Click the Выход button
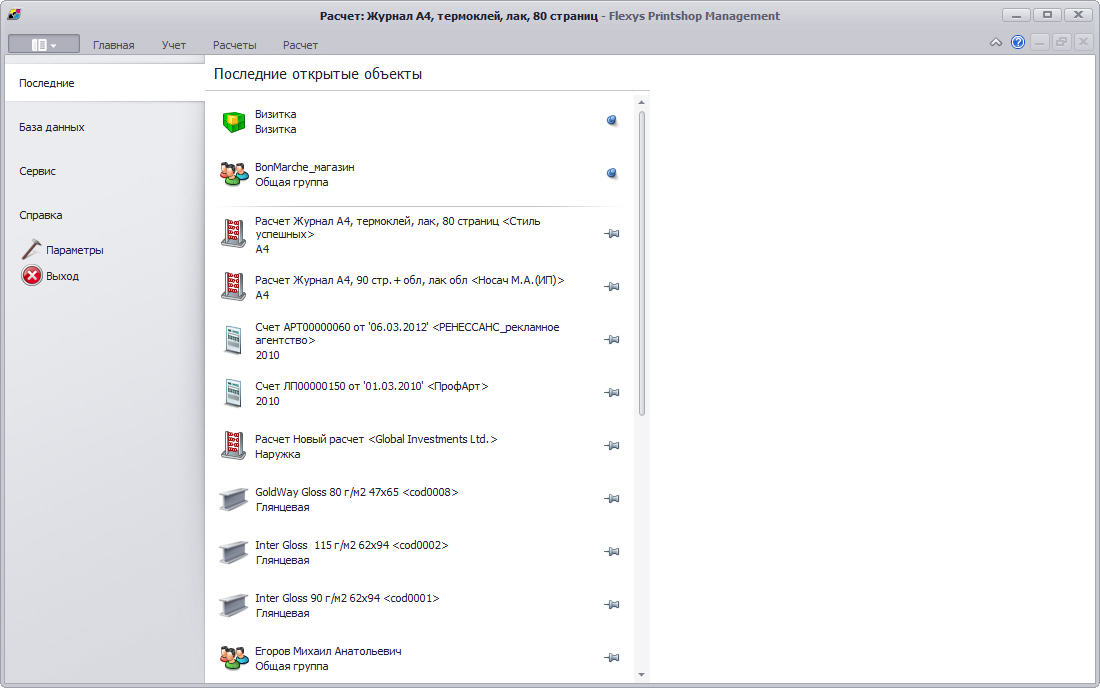The image size is (1100, 688). [x=51, y=276]
